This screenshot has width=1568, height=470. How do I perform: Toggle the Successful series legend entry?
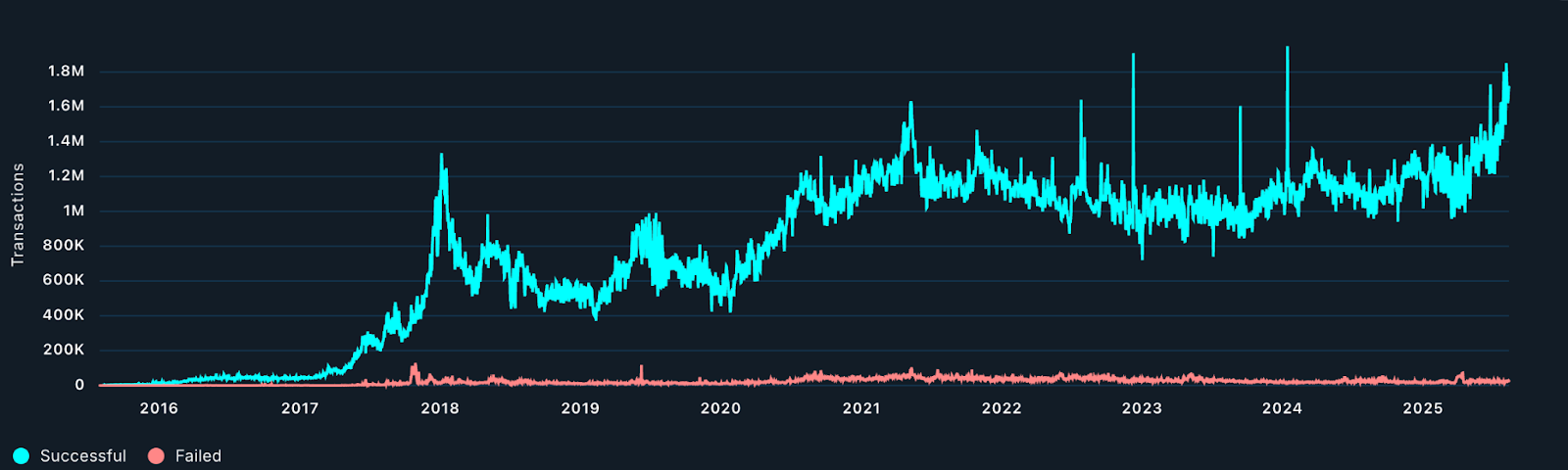(70, 455)
